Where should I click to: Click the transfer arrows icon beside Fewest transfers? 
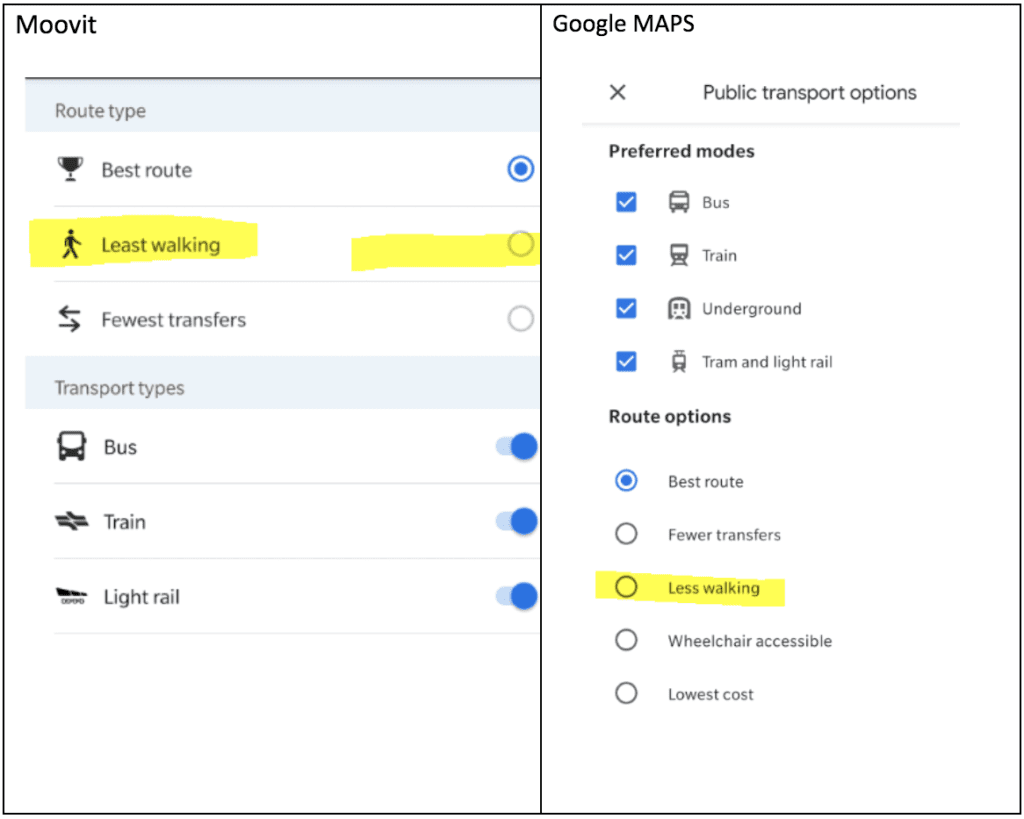point(70,319)
